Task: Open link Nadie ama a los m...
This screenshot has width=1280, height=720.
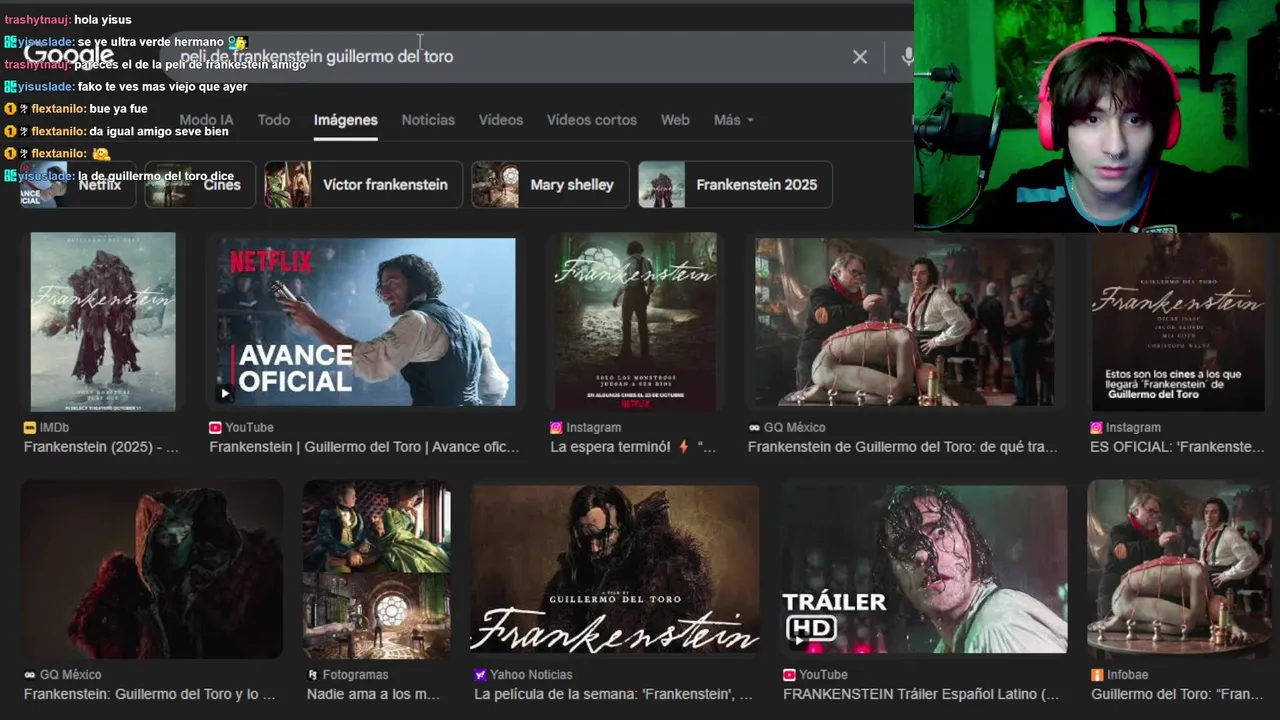Action: [374, 694]
